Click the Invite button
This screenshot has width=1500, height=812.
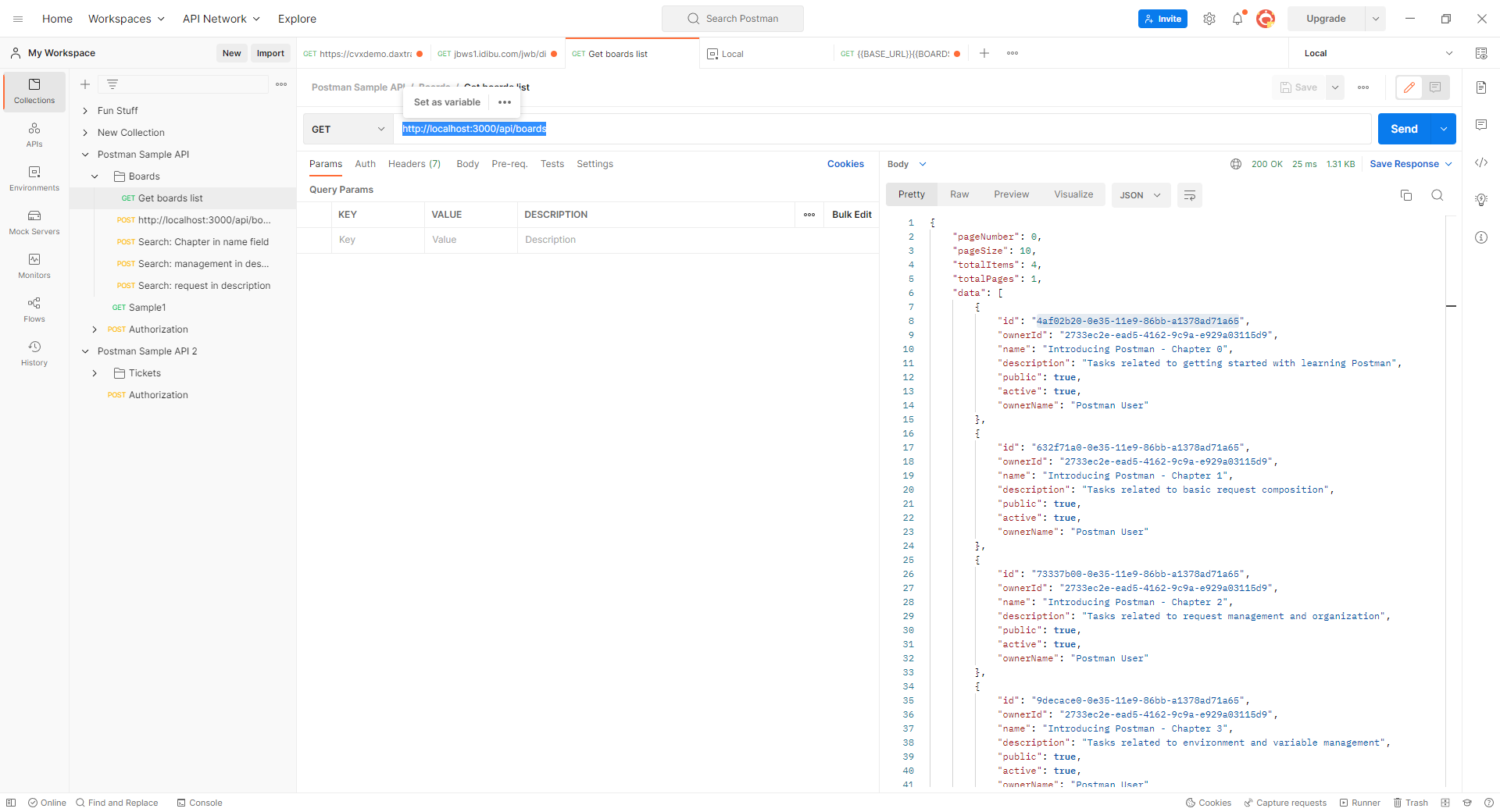pyautogui.click(x=1162, y=19)
